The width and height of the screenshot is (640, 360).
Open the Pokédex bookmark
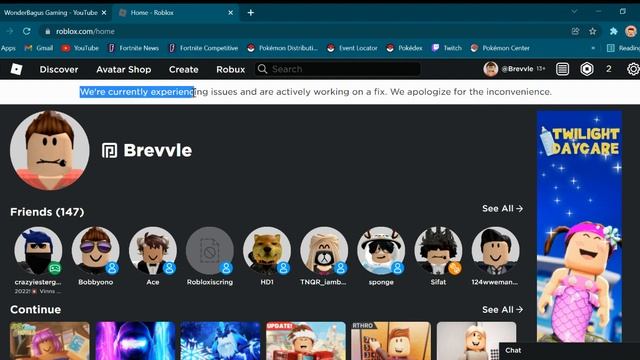(404, 48)
